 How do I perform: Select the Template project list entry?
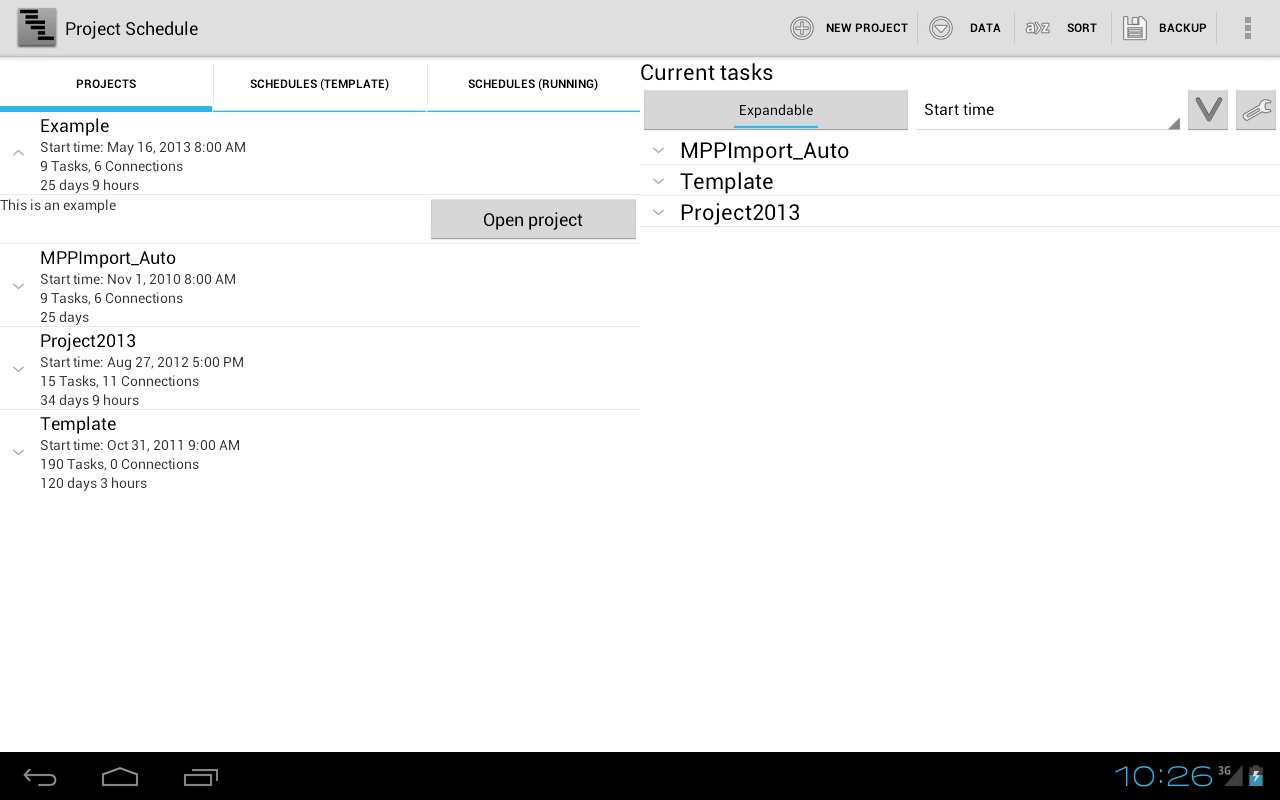tap(320, 452)
